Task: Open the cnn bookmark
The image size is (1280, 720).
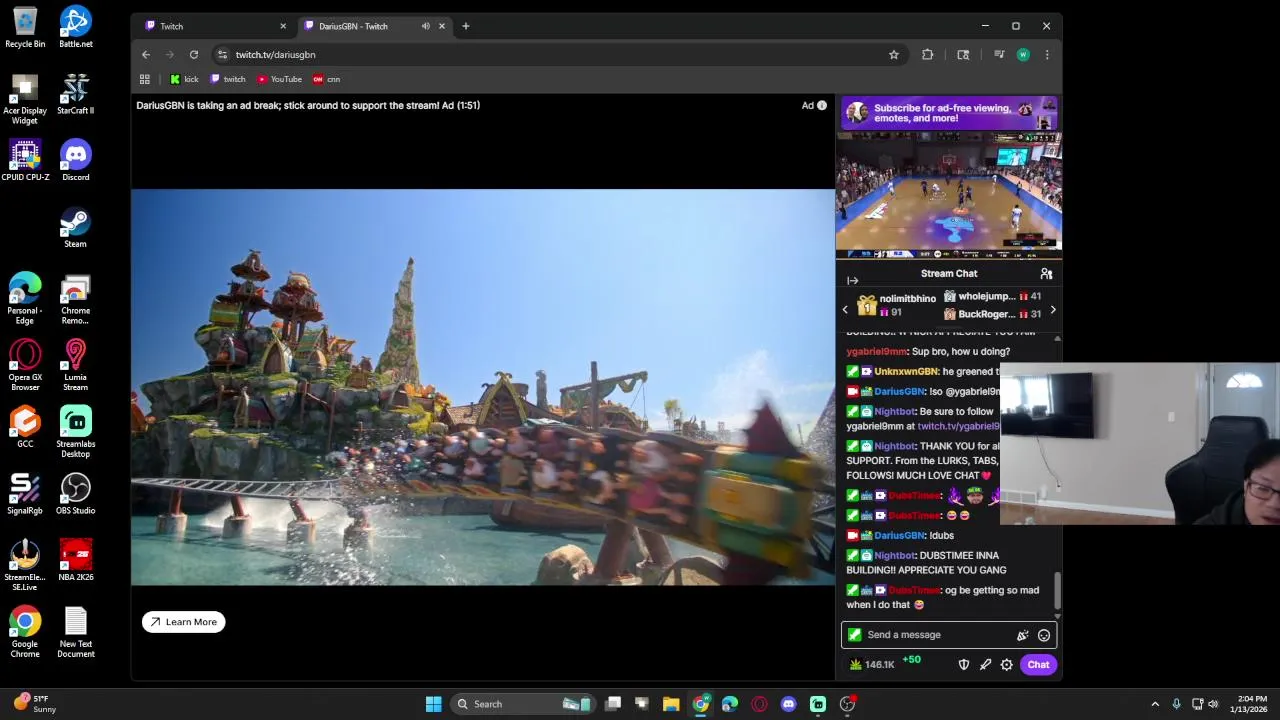Action: [327, 79]
